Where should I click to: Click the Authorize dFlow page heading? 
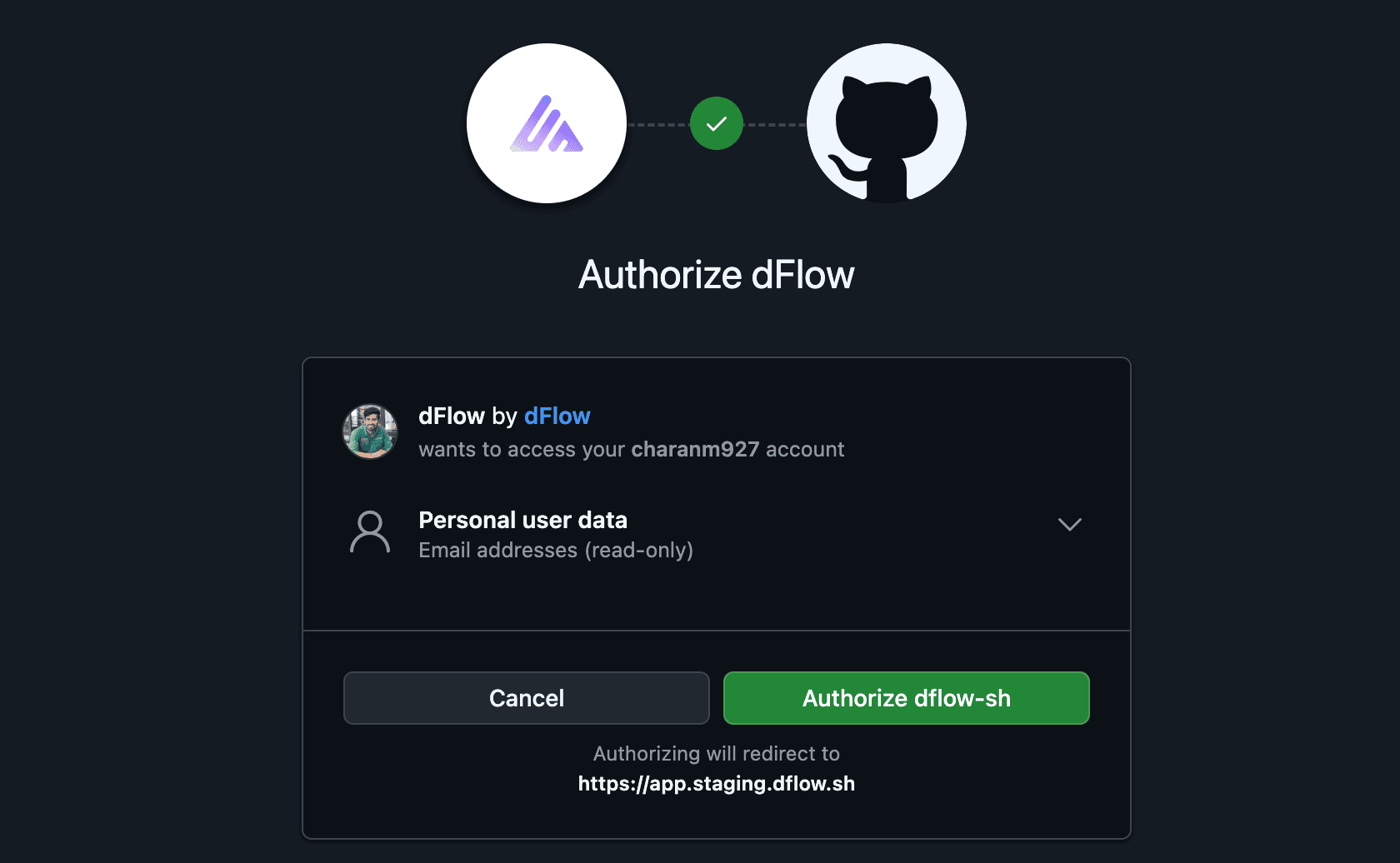[717, 275]
